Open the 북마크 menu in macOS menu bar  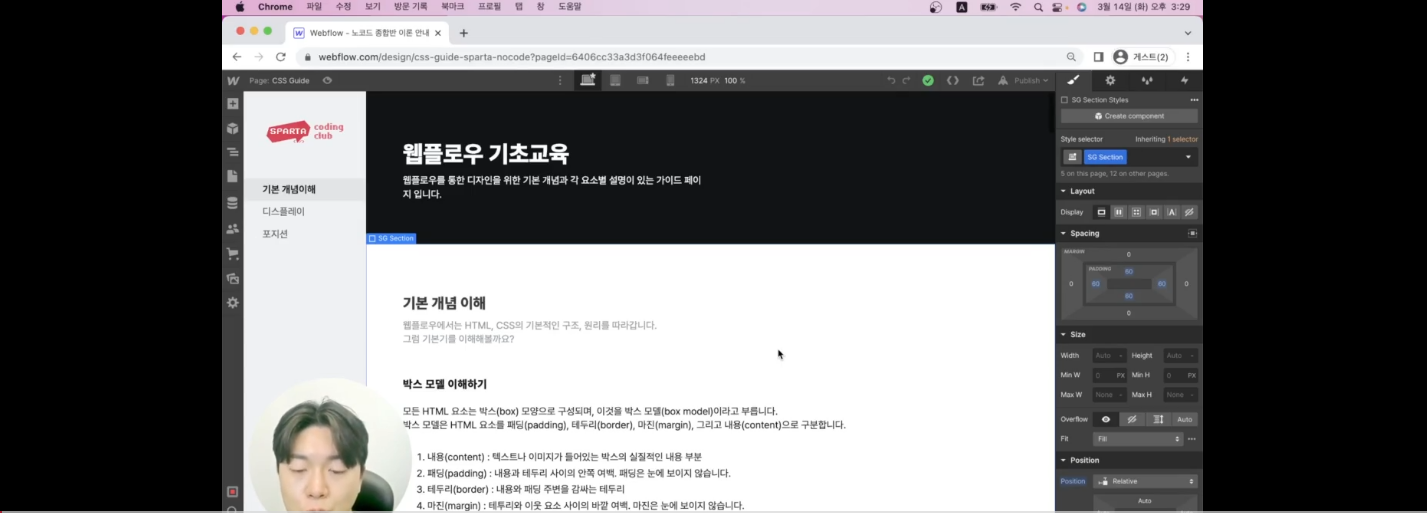[x=452, y=6]
